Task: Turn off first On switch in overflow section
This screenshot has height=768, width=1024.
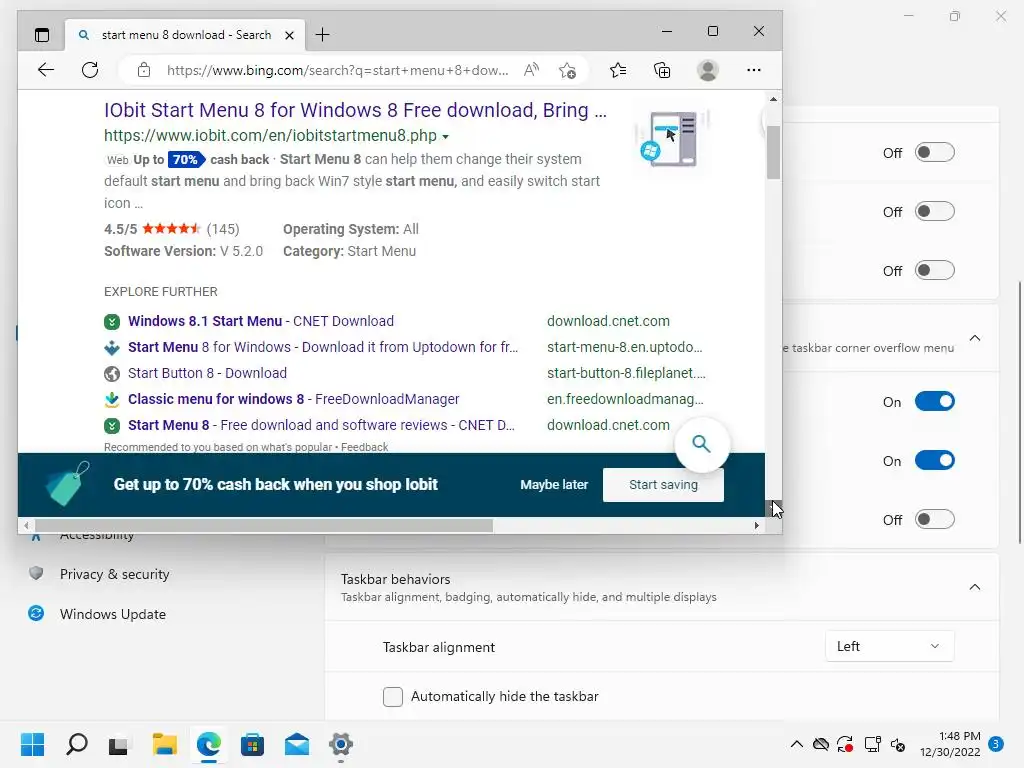Action: tap(935, 402)
